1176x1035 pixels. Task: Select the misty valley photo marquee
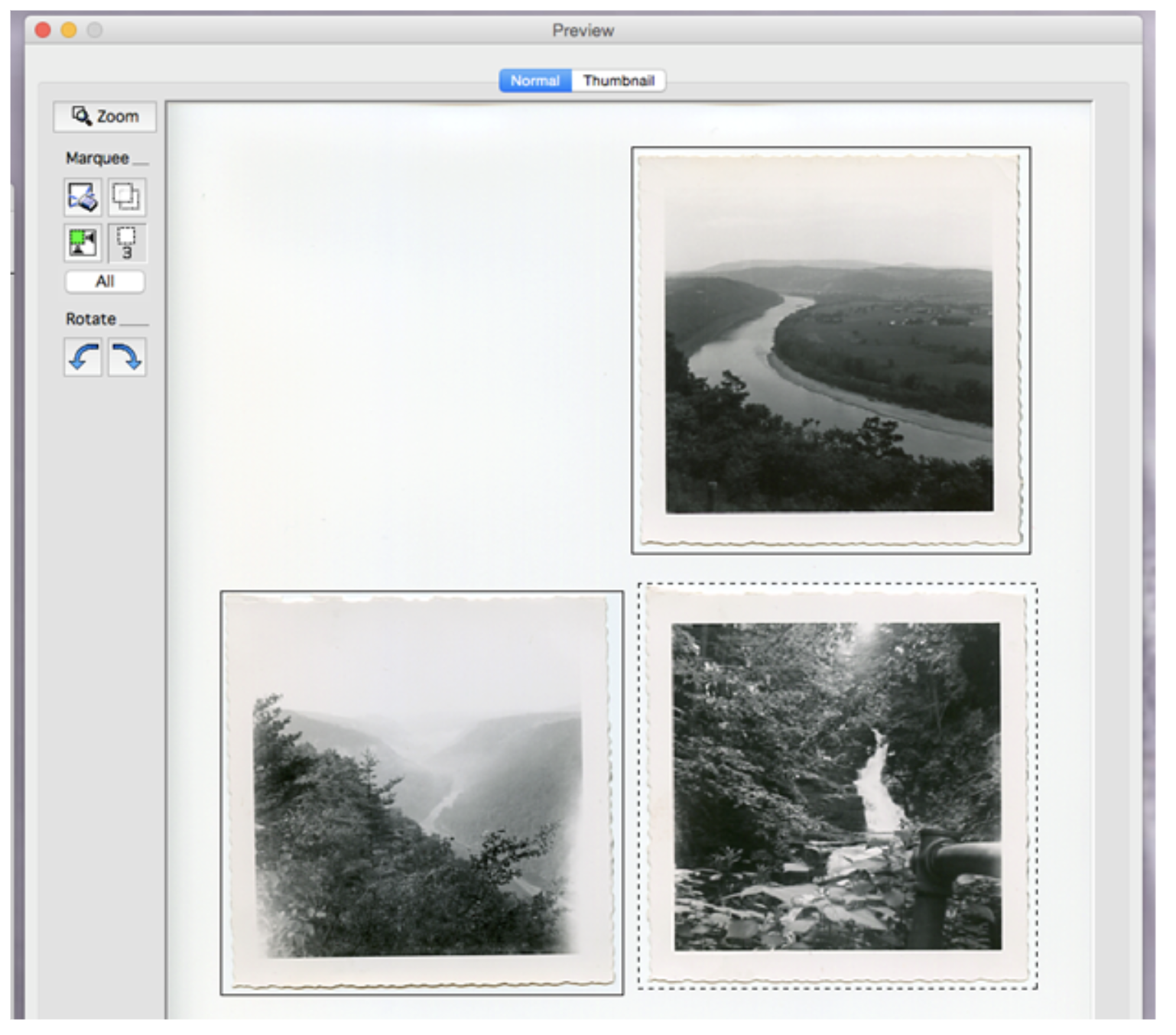tap(422, 793)
